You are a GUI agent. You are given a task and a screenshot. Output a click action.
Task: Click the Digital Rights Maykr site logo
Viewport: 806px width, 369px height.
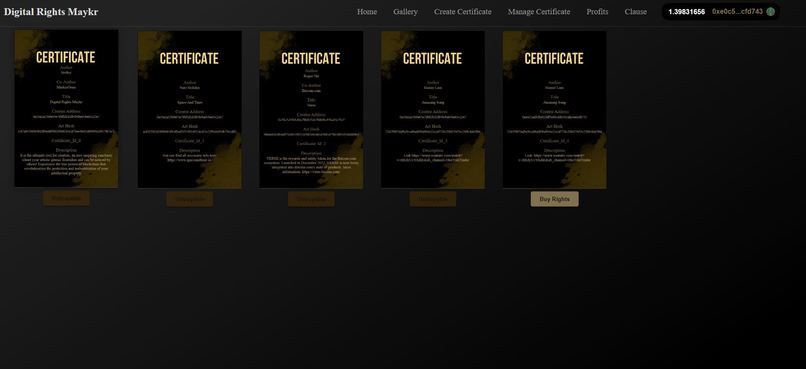(x=51, y=12)
